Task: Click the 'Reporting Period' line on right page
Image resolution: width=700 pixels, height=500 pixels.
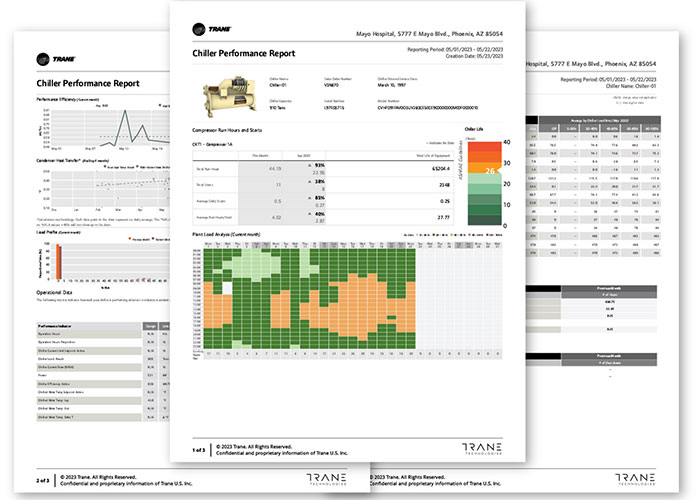Action: tap(608, 79)
